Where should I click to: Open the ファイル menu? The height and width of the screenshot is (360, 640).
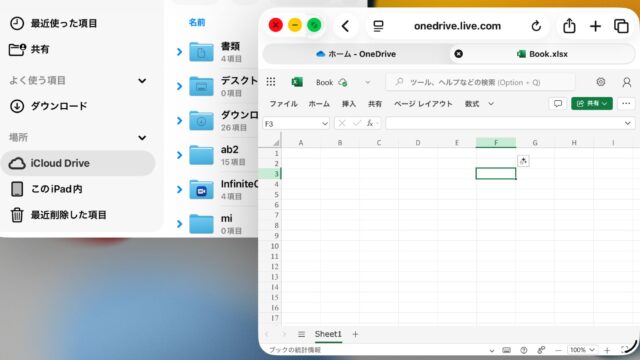pos(283,104)
